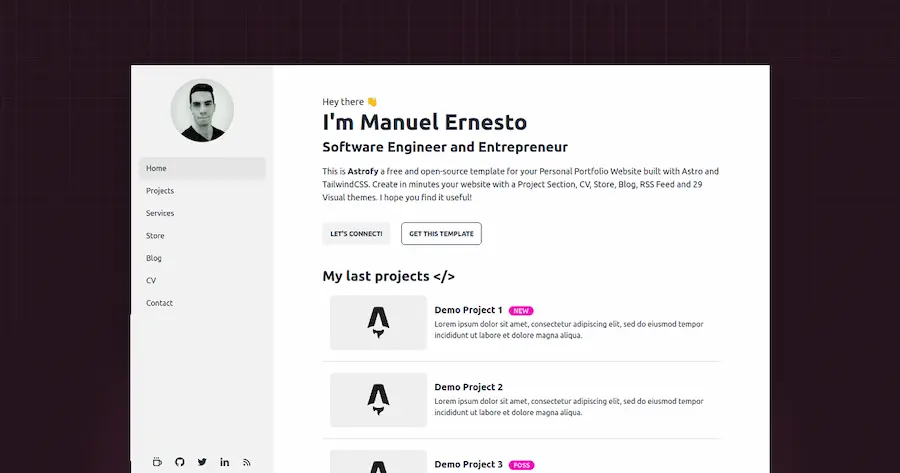
Task: Open the Blog menu item
Action: 154,258
